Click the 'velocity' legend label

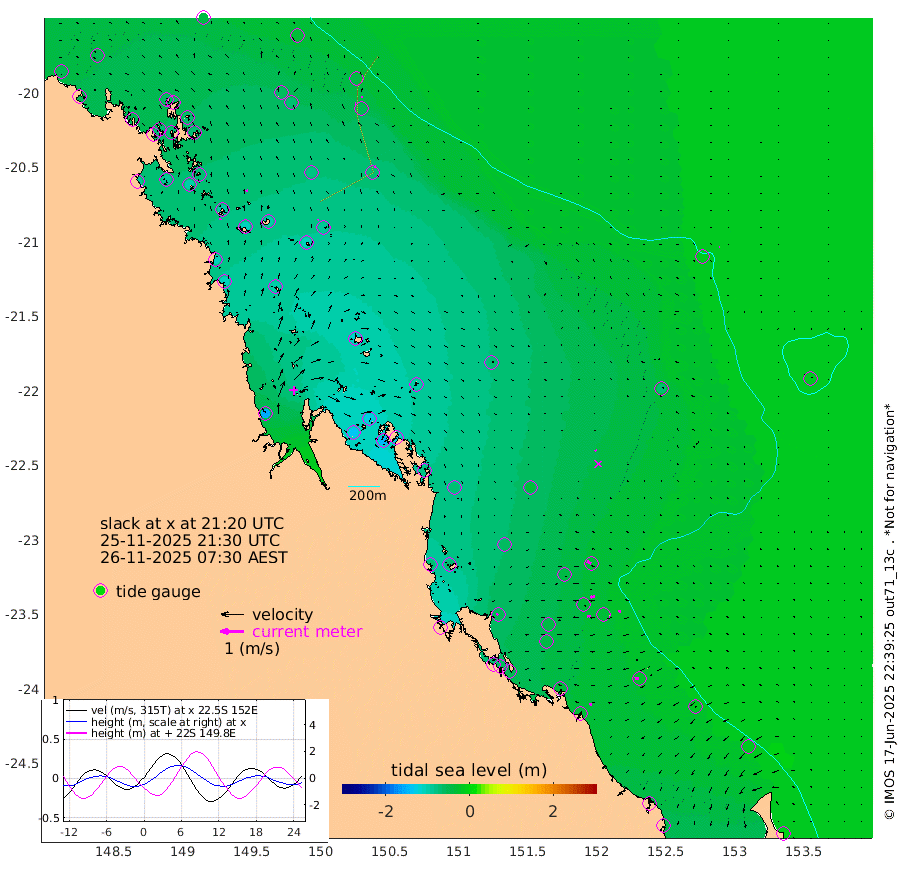282,615
